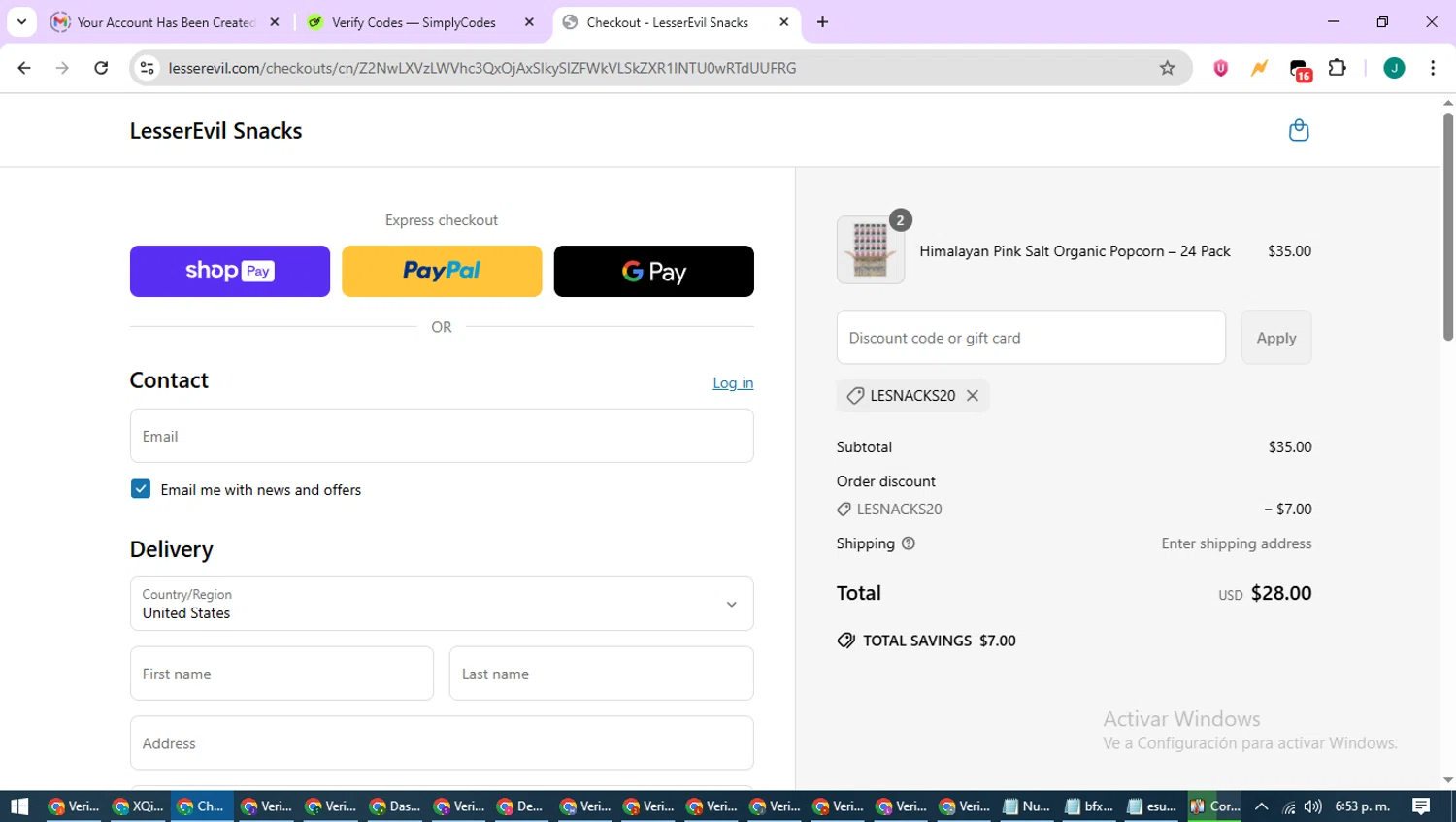Follow the Log in link

(x=733, y=383)
